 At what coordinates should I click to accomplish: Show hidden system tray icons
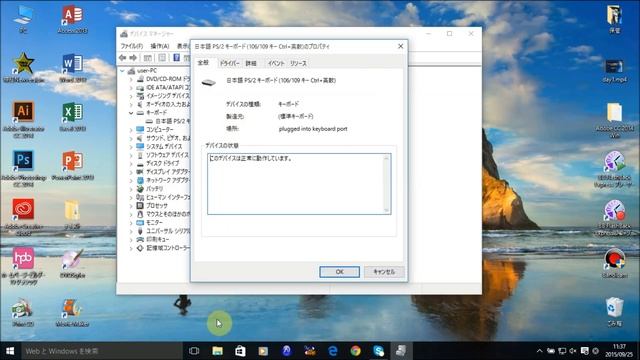540,351
